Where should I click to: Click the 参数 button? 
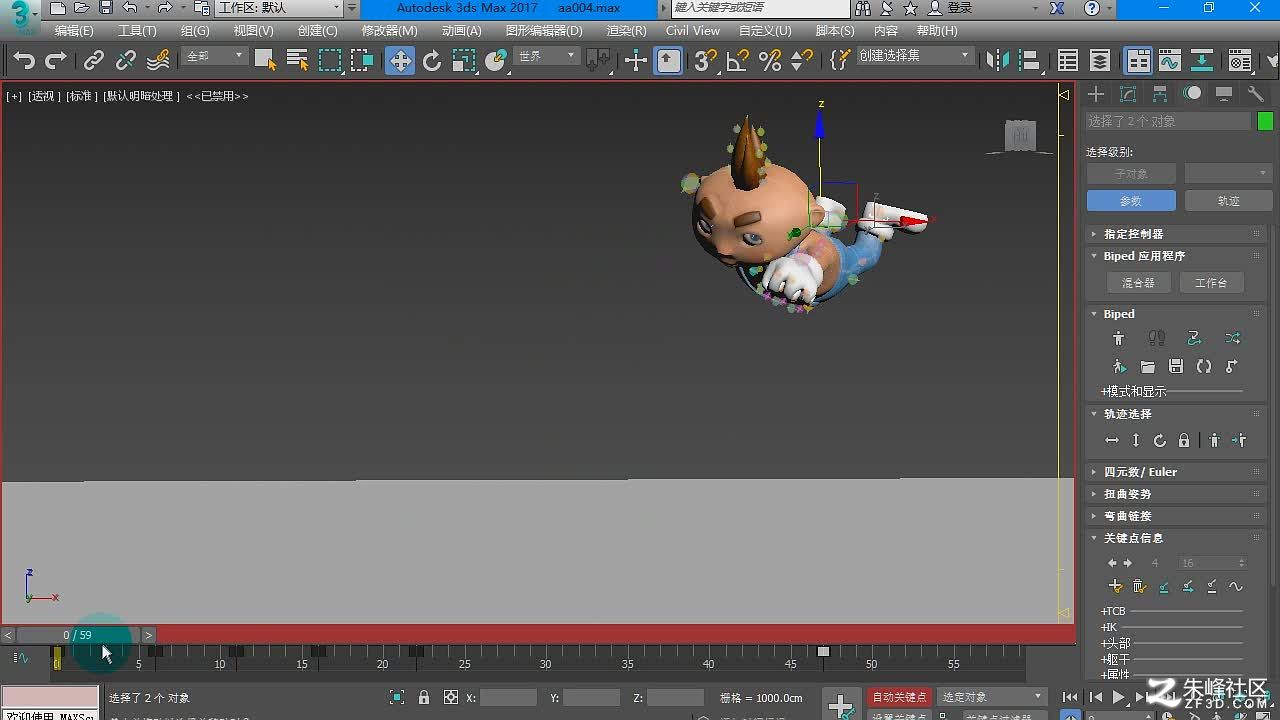pyautogui.click(x=1131, y=201)
